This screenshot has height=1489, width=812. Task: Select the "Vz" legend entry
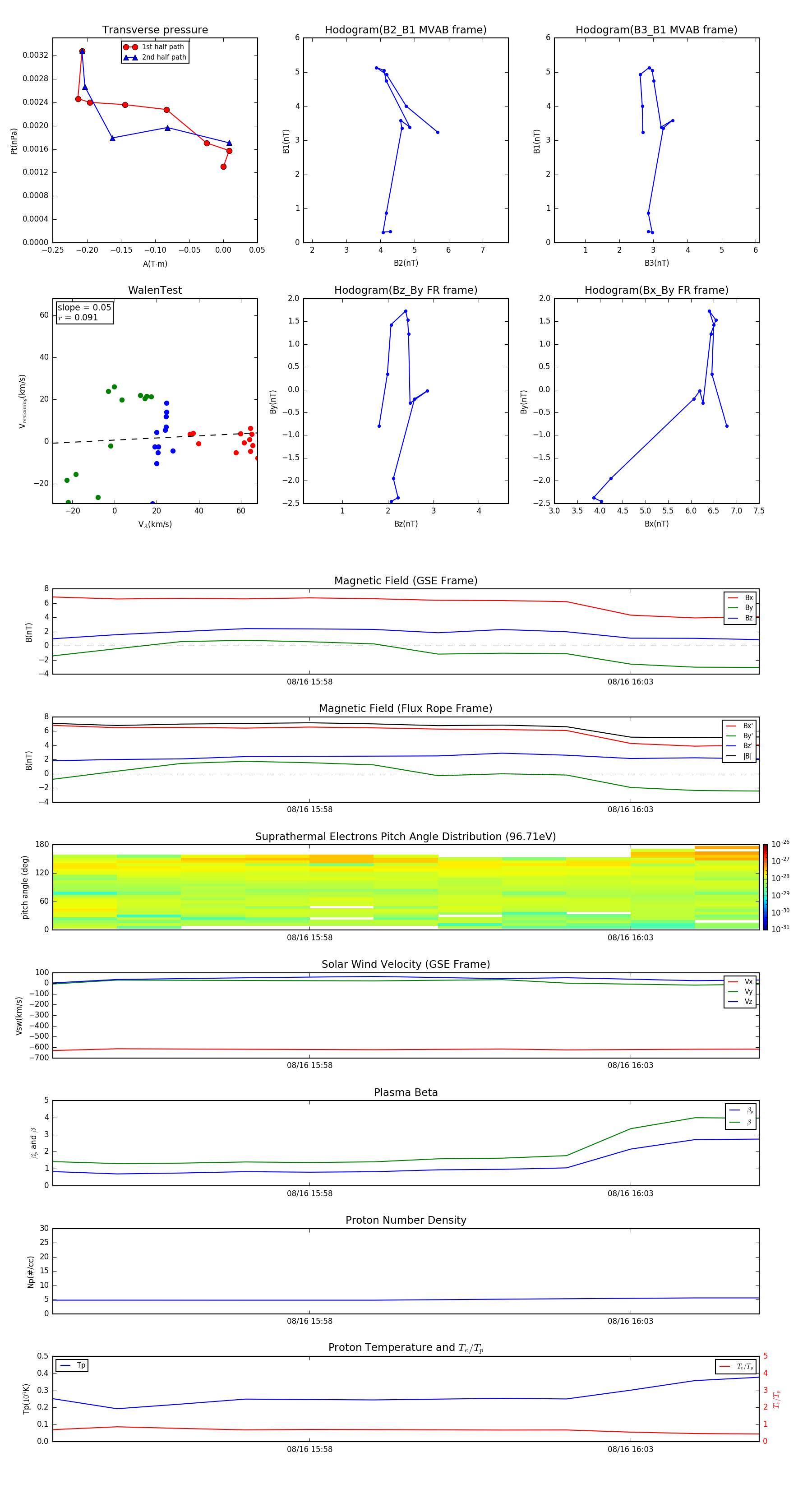[x=741, y=1002]
